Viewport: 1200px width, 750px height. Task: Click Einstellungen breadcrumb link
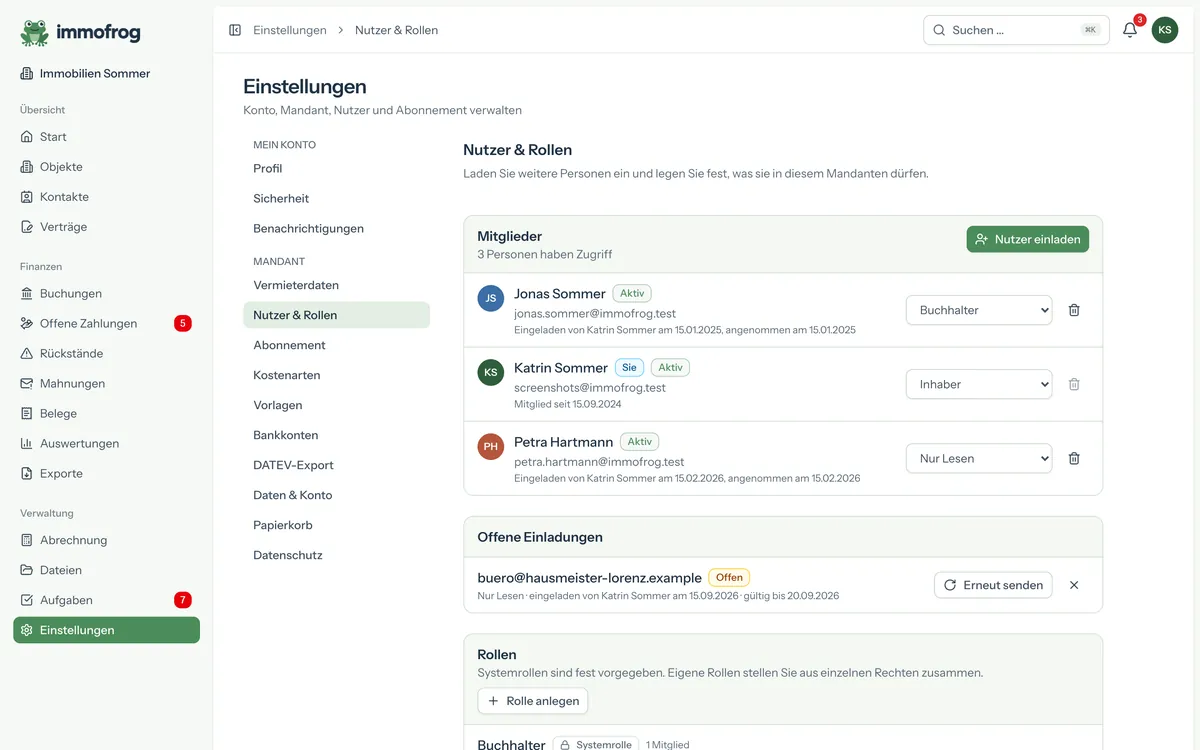pos(290,30)
